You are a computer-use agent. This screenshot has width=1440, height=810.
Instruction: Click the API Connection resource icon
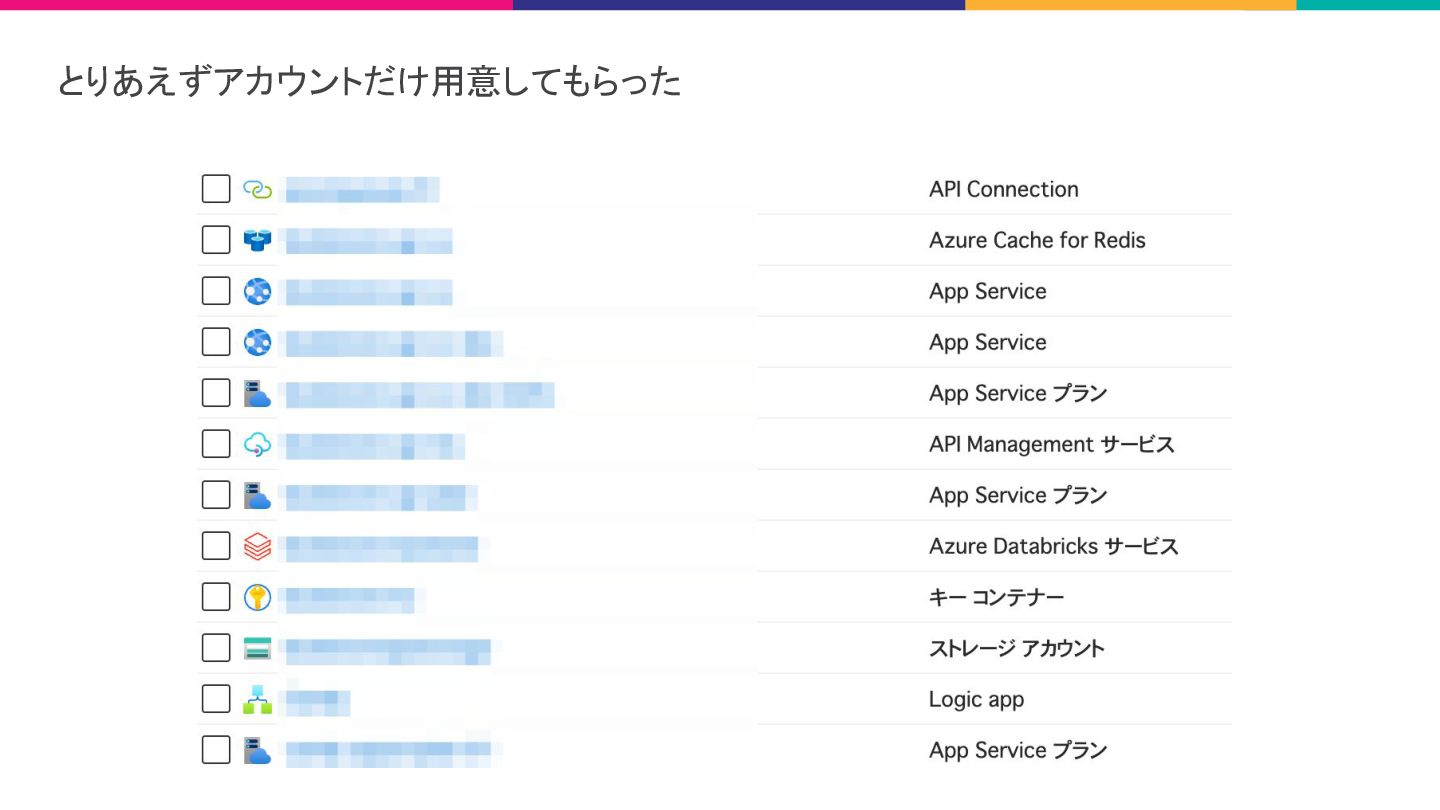click(x=257, y=189)
